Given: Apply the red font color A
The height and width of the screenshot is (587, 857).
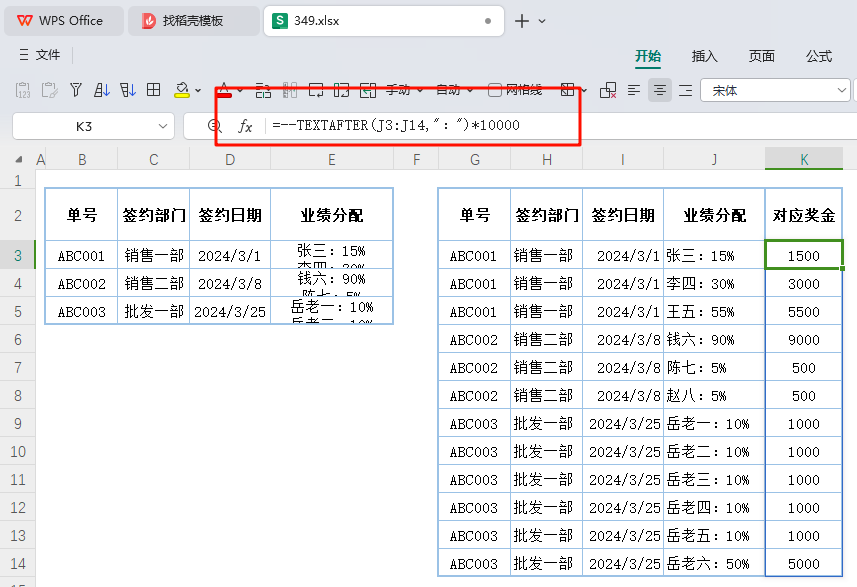Looking at the screenshot, I should [224, 90].
